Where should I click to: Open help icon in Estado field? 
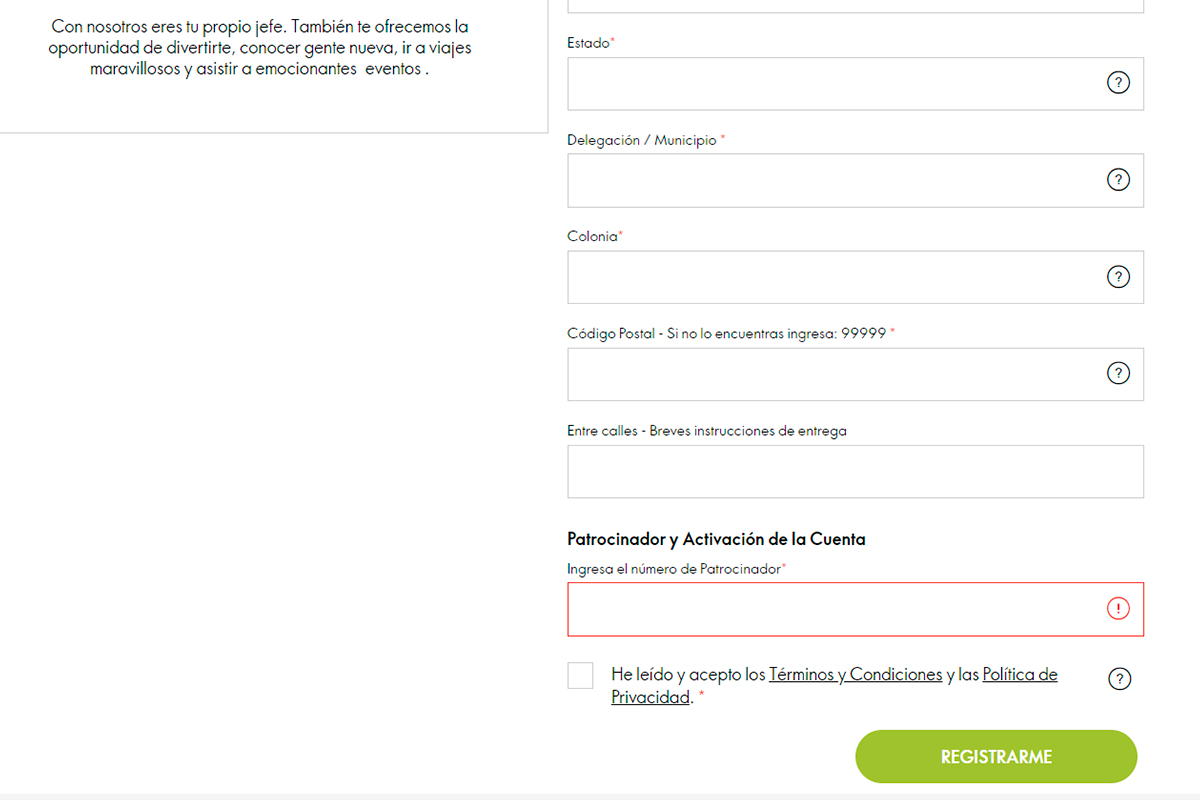[x=1118, y=83]
